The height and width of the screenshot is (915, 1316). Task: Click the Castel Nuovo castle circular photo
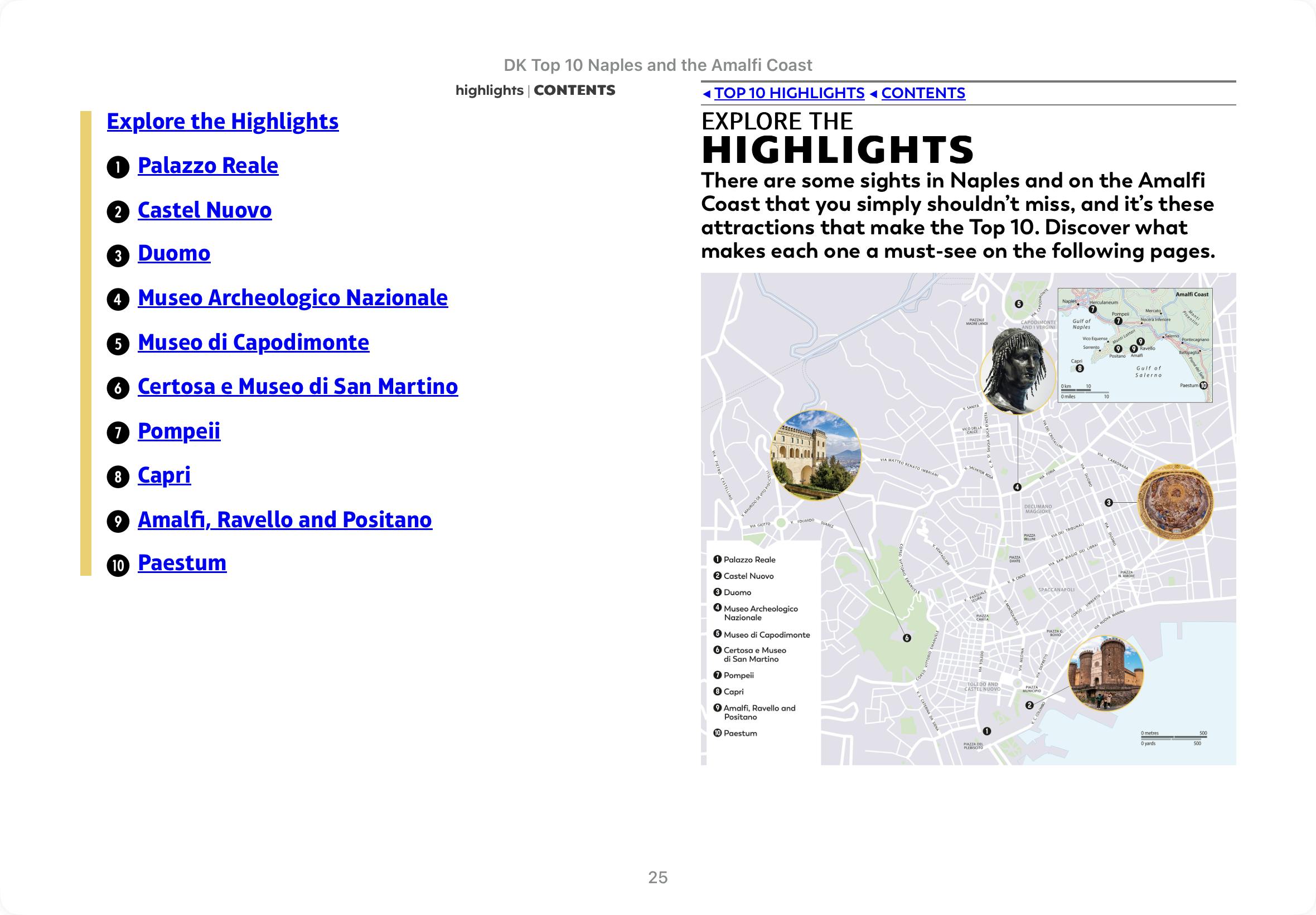pos(1106,673)
